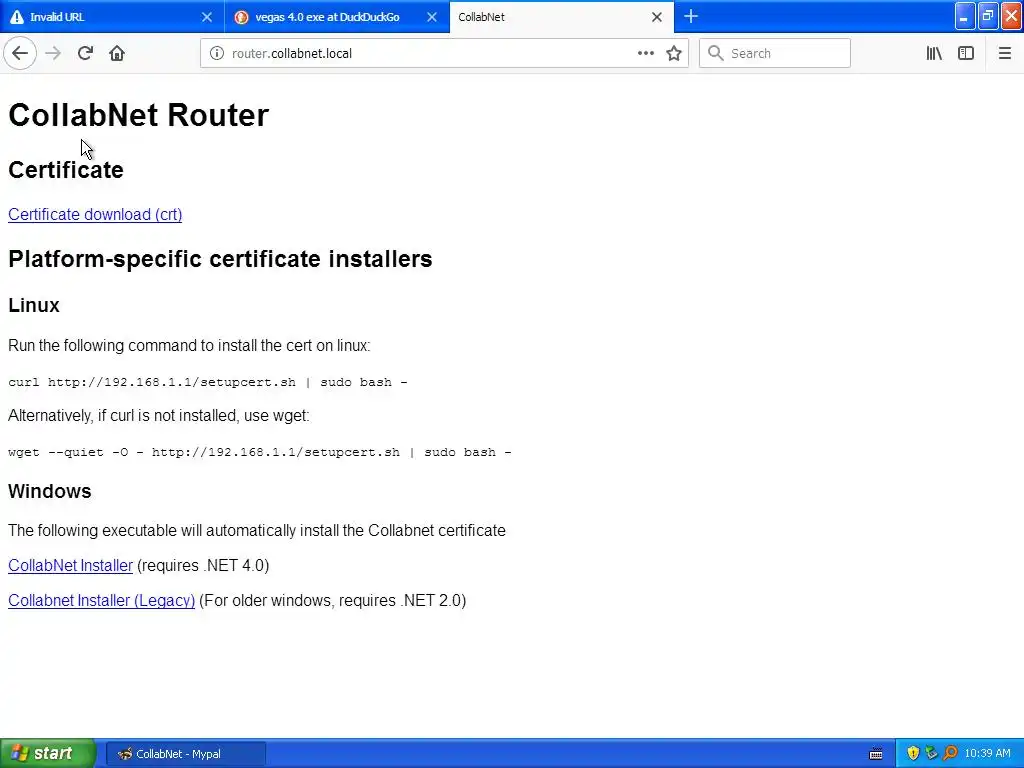Click the orange magnifier tray icon
The height and width of the screenshot is (768, 1024).
950,754
